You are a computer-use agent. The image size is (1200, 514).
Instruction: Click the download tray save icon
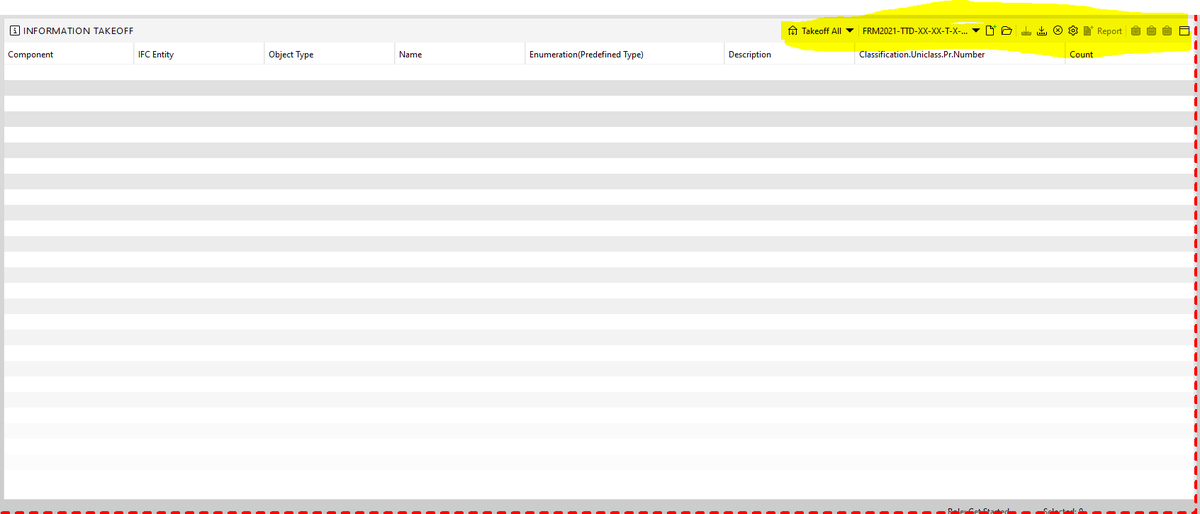(x=1042, y=31)
